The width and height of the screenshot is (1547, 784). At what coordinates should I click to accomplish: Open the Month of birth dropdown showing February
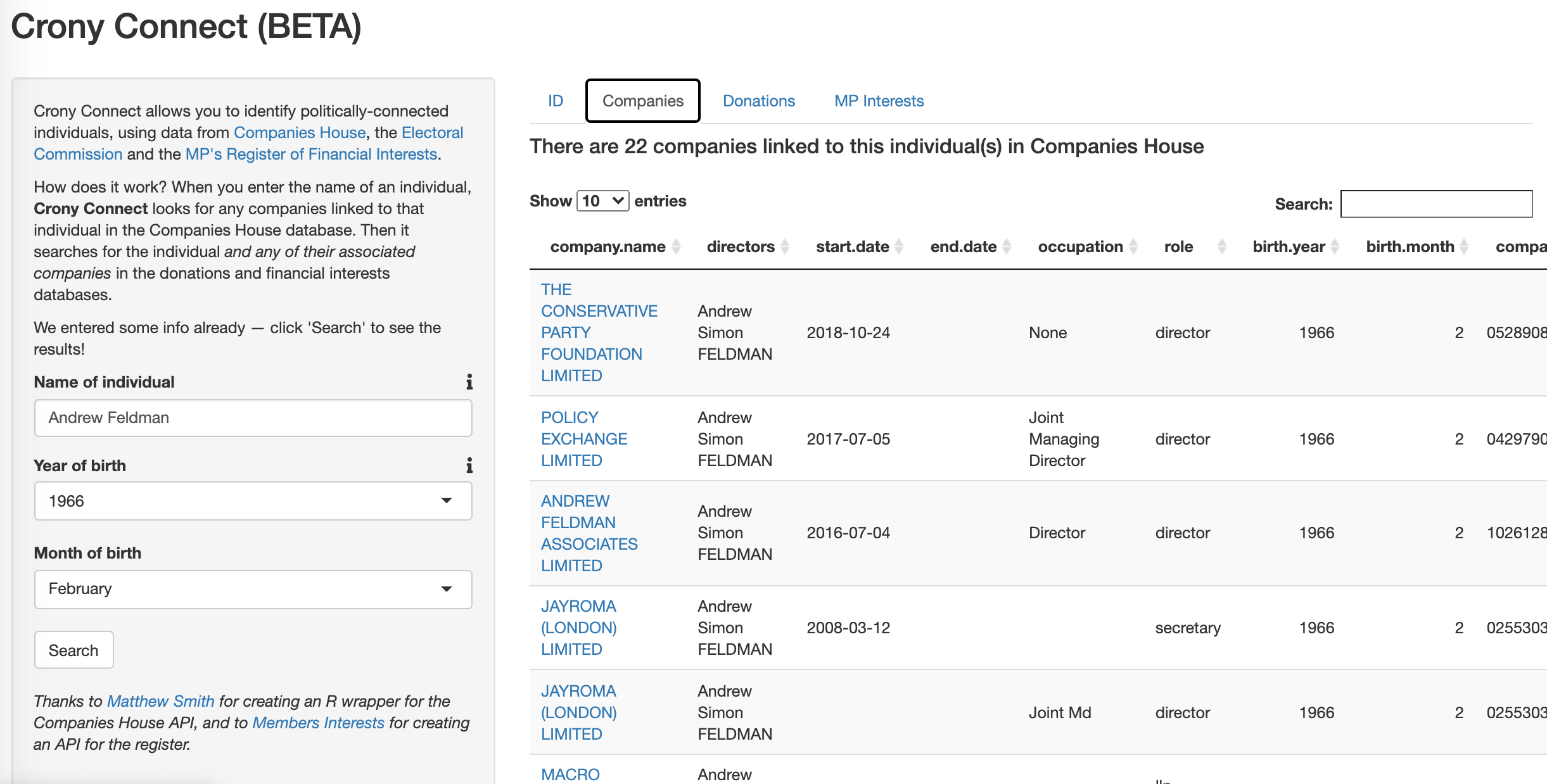point(253,590)
